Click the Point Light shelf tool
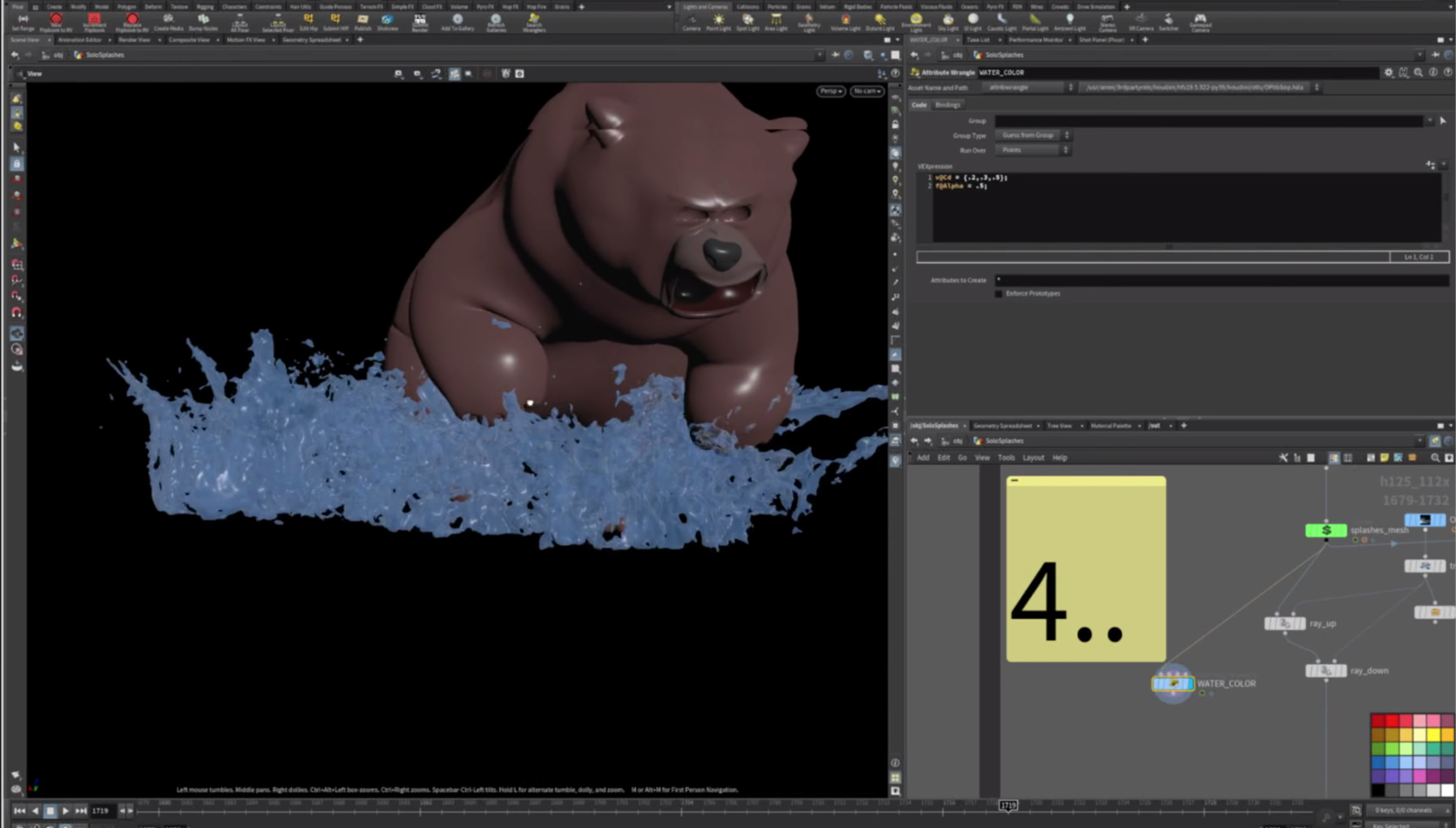Screen dimensions: 1456x828 (719, 22)
